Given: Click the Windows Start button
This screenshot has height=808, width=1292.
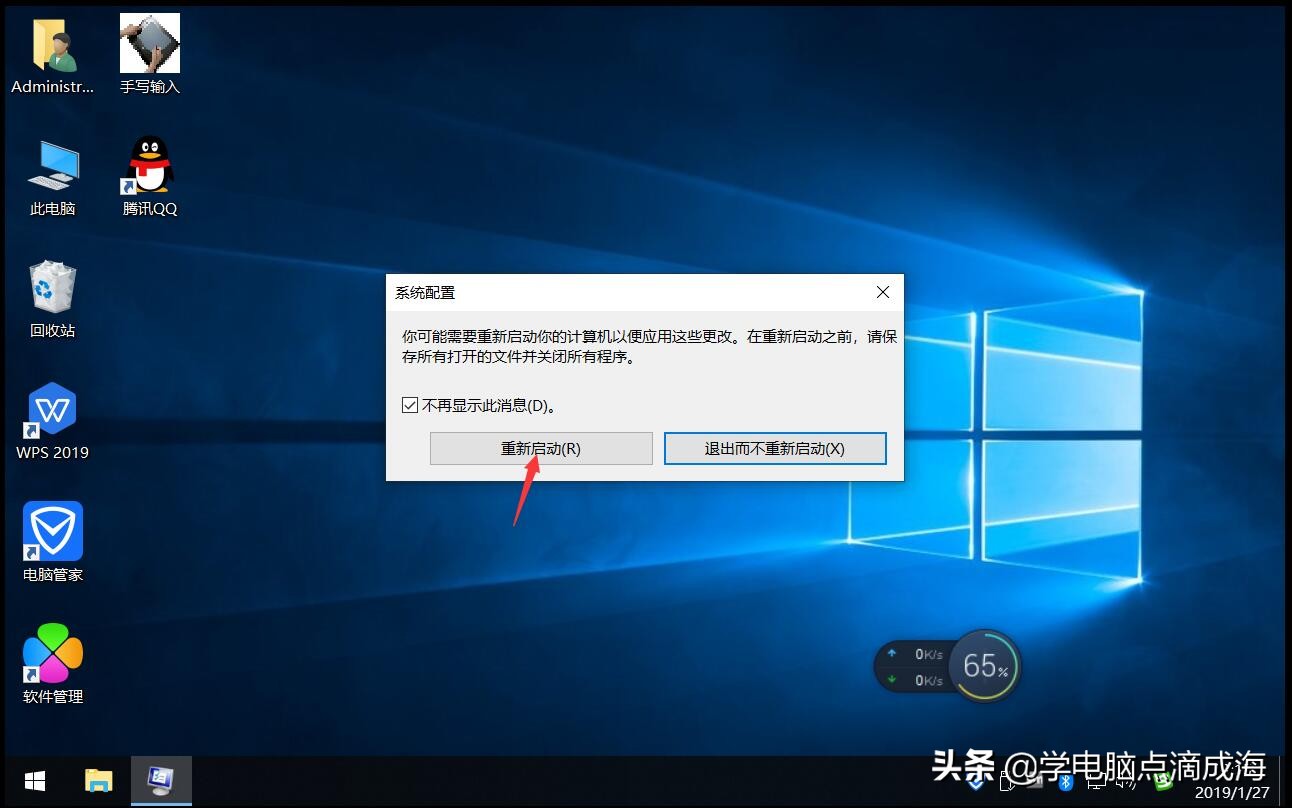Looking at the screenshot, I should click(34, 780).
